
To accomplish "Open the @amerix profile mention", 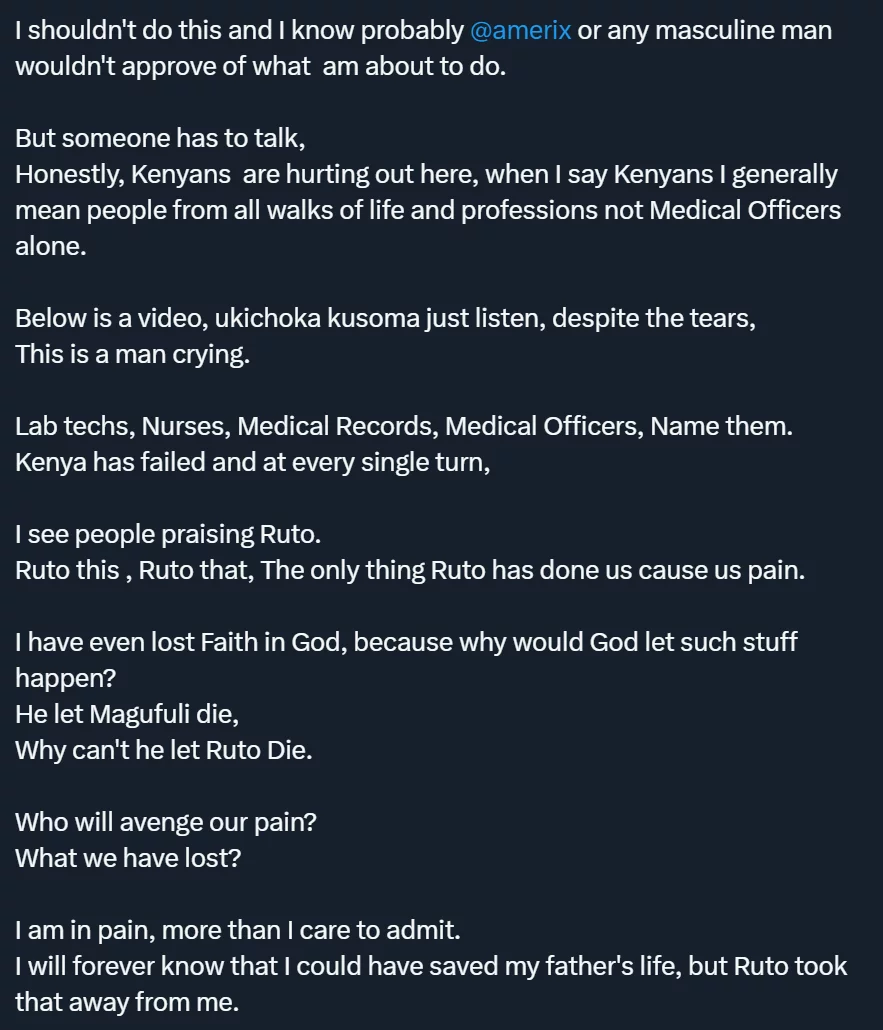I will (520, 31).
